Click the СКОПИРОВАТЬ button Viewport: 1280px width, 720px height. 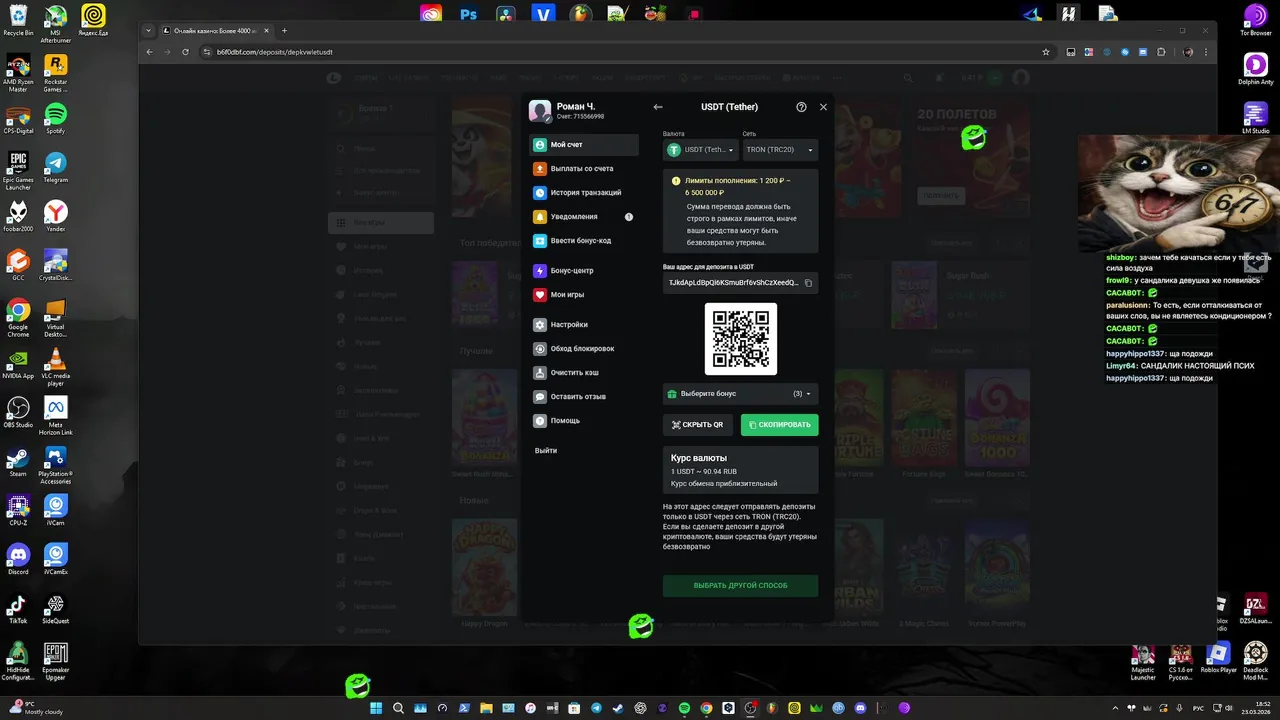point(780,425)
